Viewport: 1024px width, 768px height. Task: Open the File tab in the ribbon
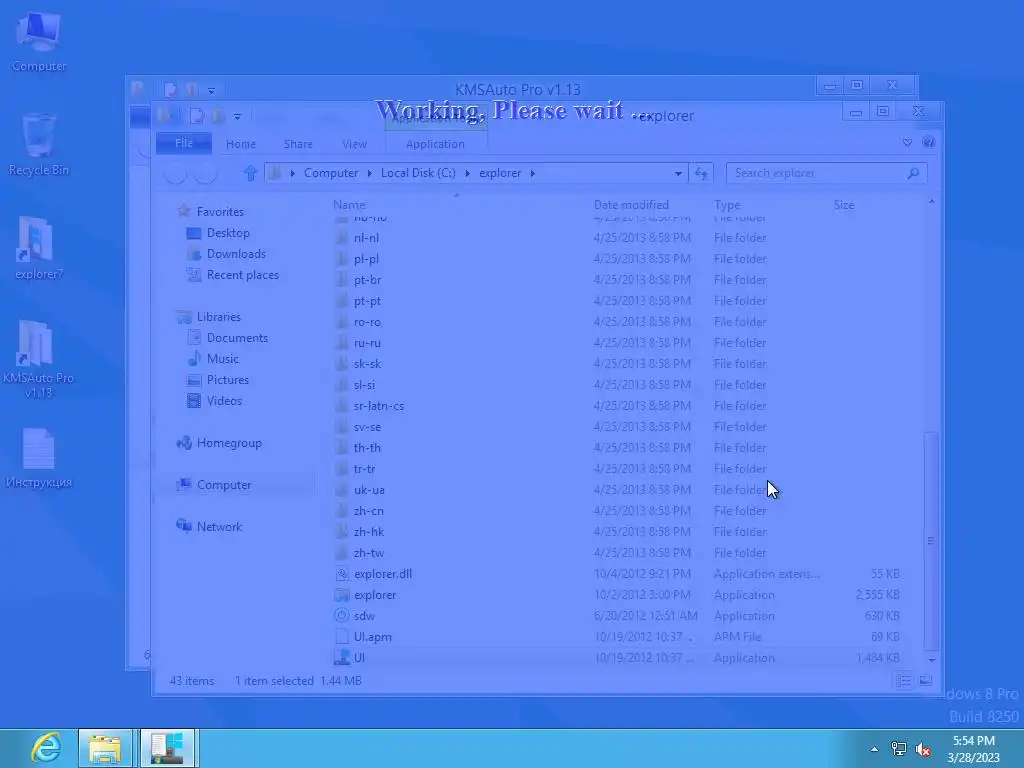184,143
